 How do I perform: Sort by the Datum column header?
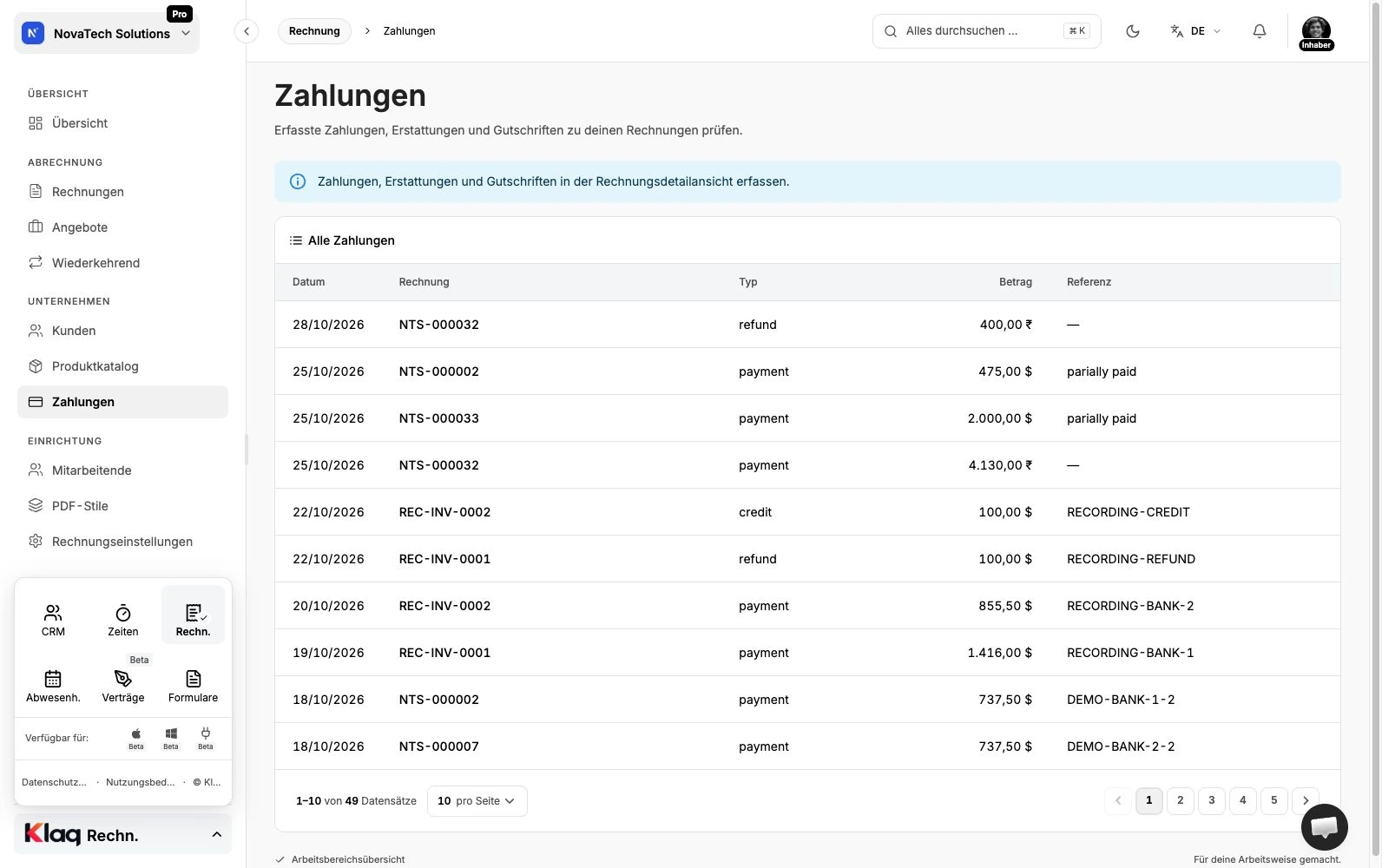(308, 282)
